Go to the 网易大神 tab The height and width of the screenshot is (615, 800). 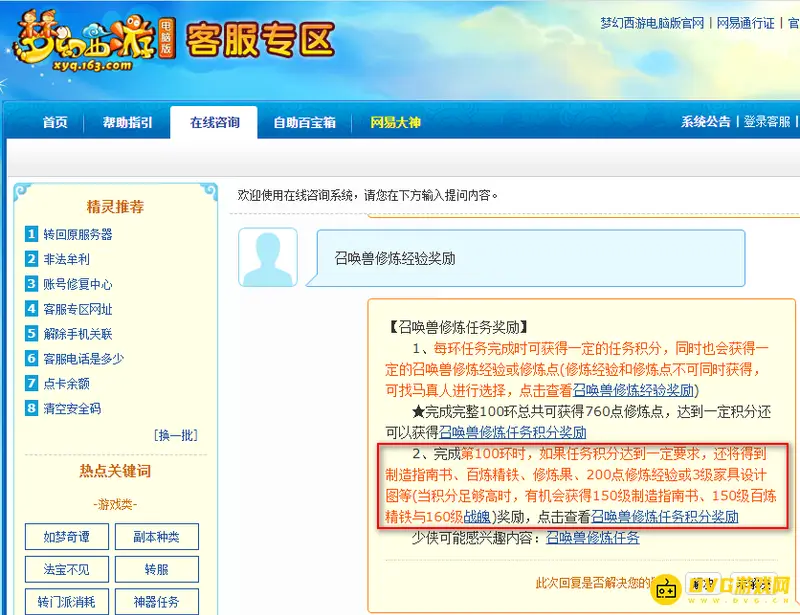[x=395, y=122]
